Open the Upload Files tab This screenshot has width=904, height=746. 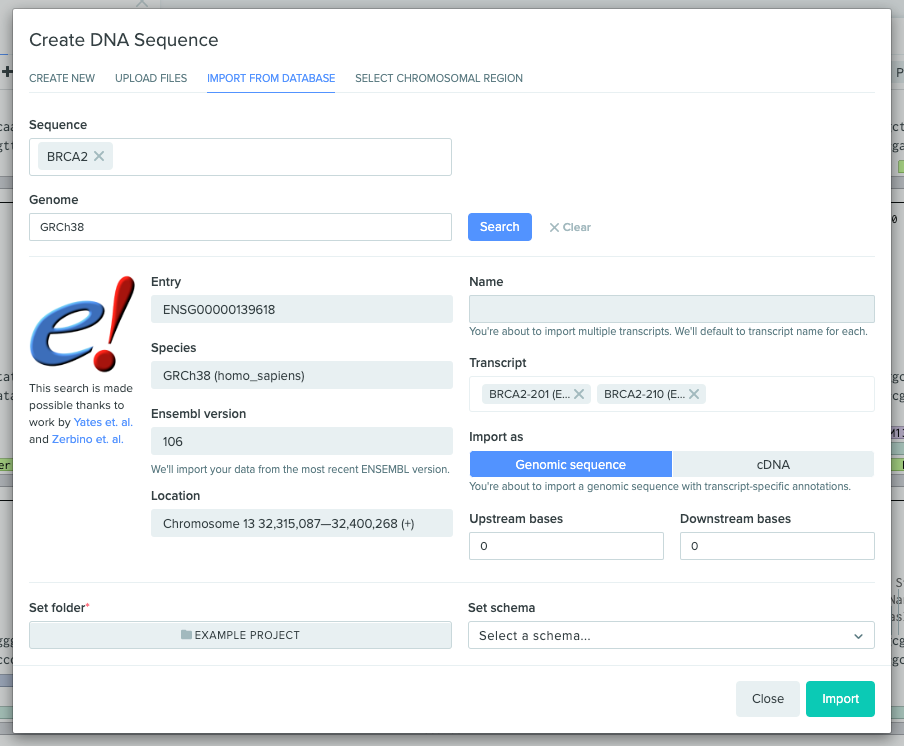[x=151, y=78]
